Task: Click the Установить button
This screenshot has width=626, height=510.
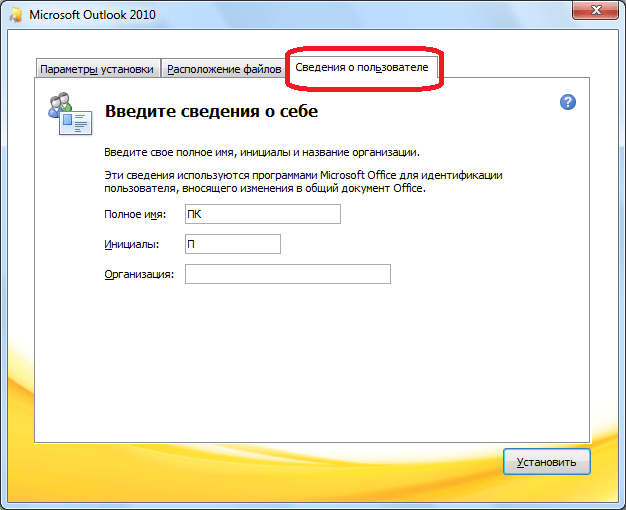Action: click(x=547, y=462)
